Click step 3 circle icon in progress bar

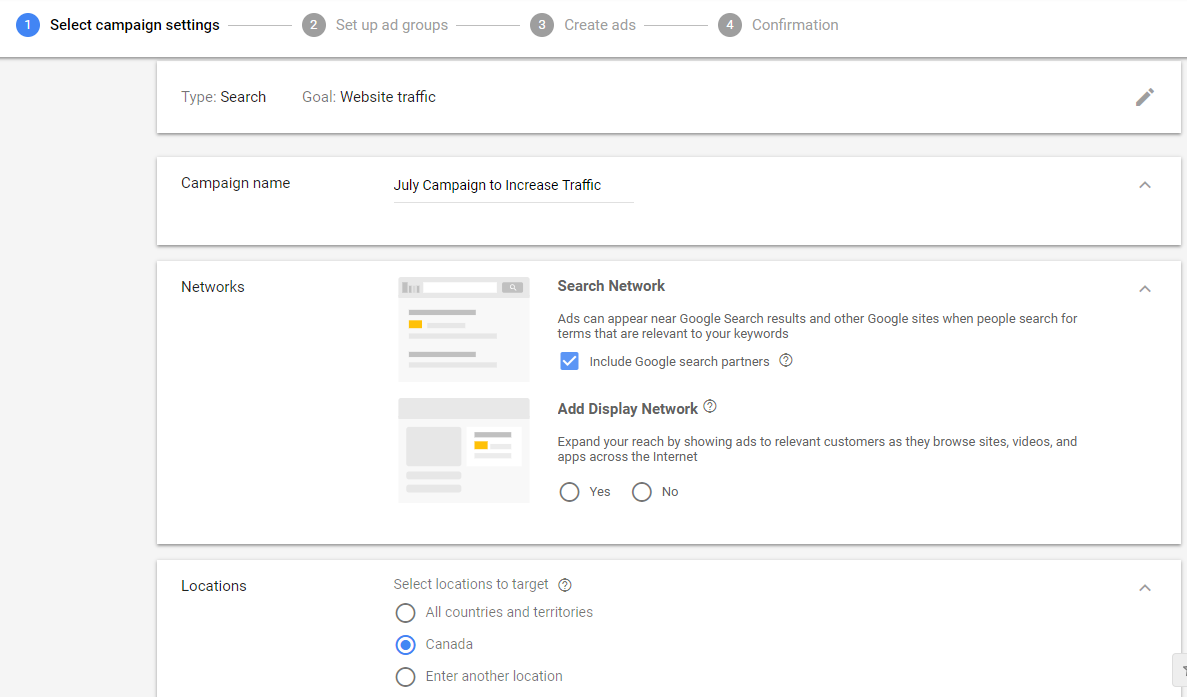click(x=541, y=25)
